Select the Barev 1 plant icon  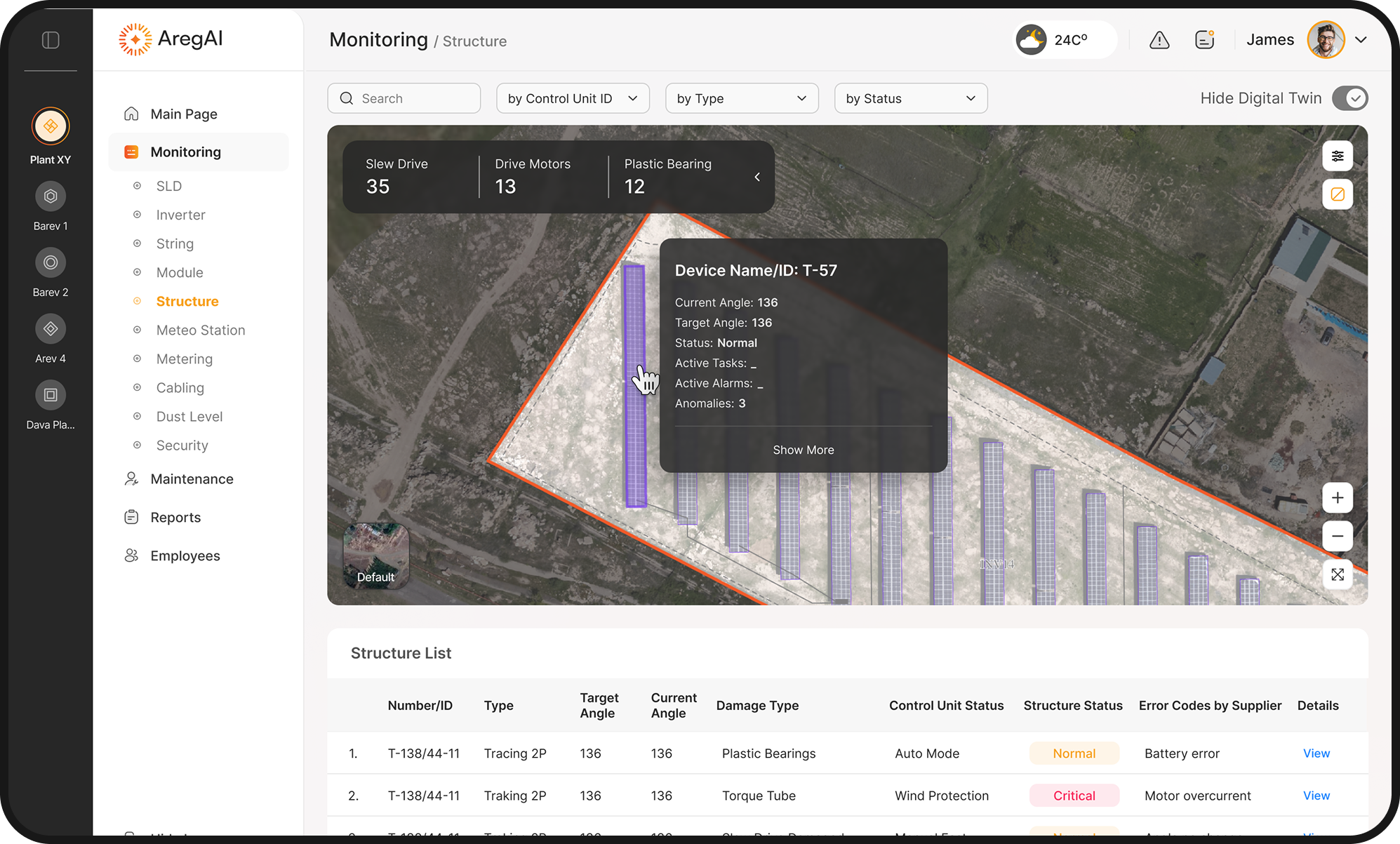click(51, 196)
